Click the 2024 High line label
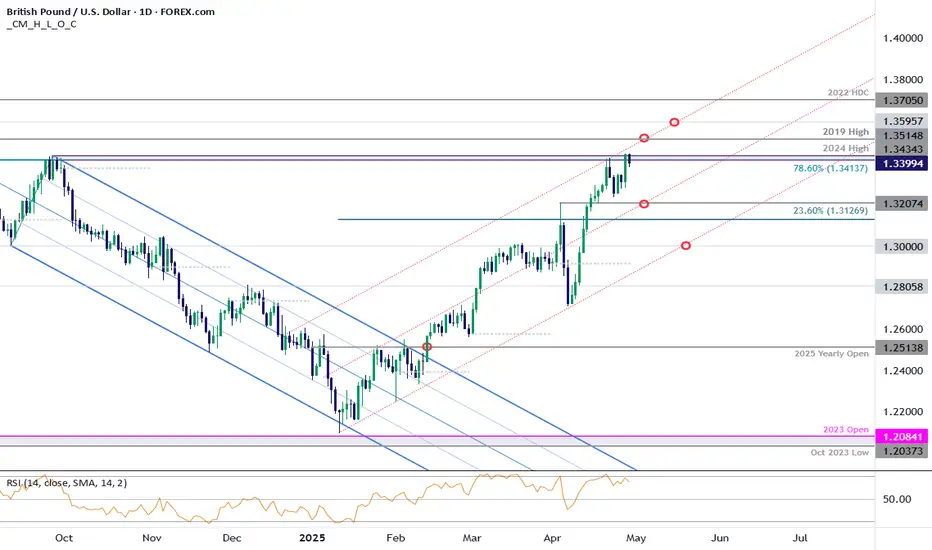Viewport: 932px width, 550px height. click(845, 148)
